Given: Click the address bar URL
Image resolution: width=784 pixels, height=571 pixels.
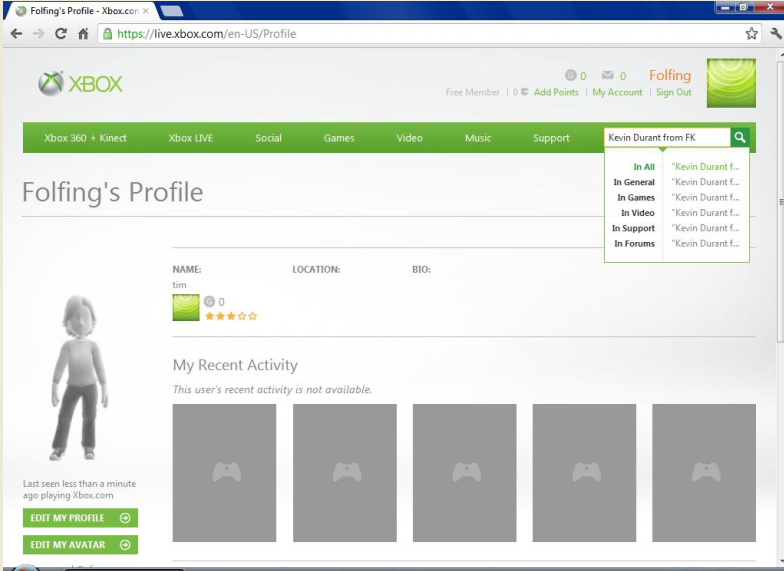Looking at the screenshot, I should coord(206,34).
